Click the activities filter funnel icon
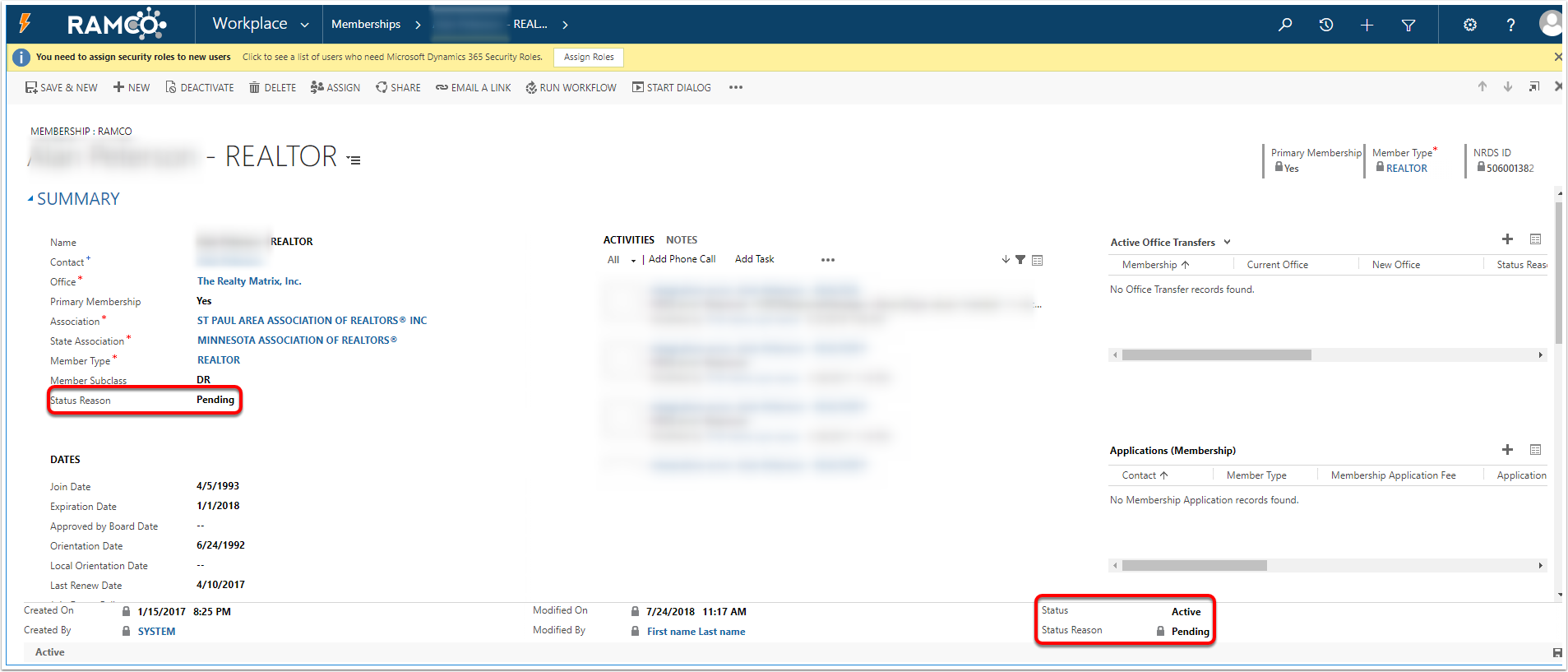This screenshot has height=672, width=1568. pyautogui.click(x=1020, y=260)
